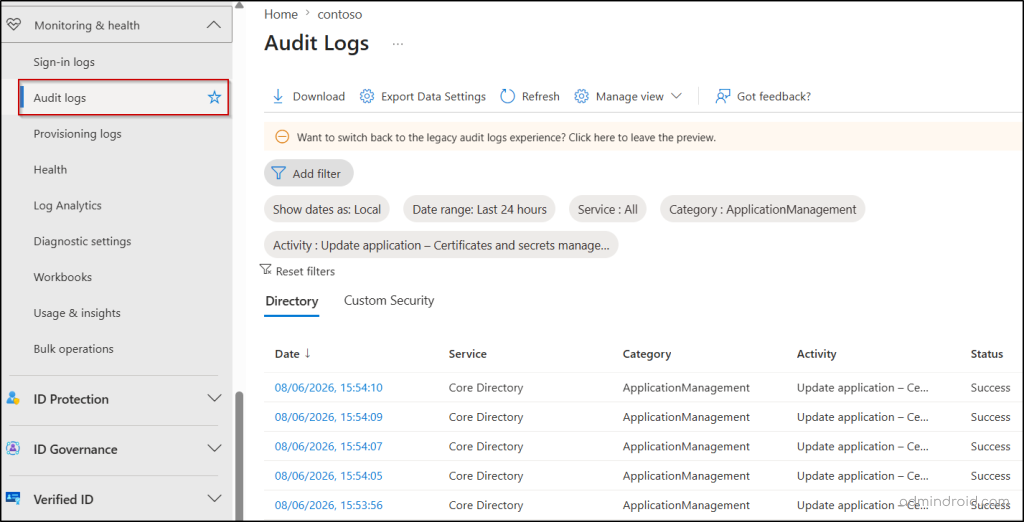Viewport: 1024px width, 522px height.
Task: Go to Home in the breadcrumb
Action: 281,14
